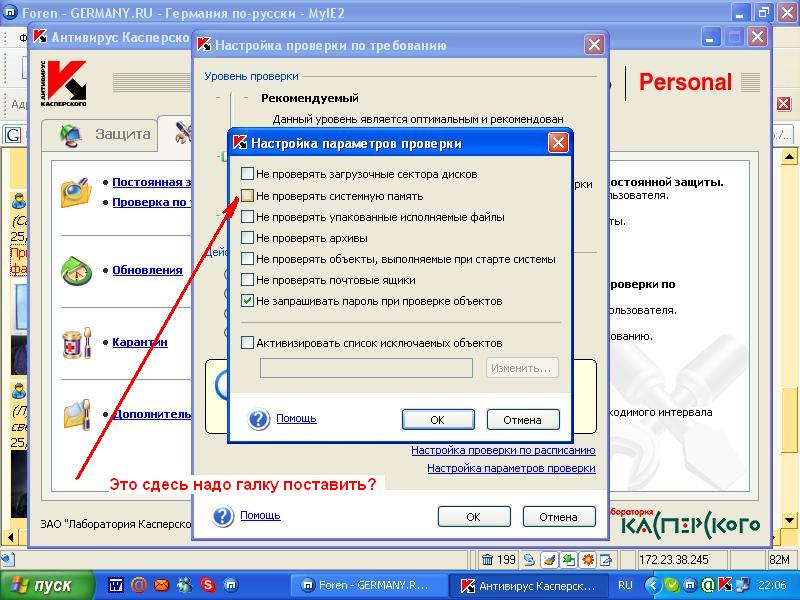The image size is (800, 600).
Task: Open 'Настройка проверки по расписанию' link
Action: tap(503, 451)
